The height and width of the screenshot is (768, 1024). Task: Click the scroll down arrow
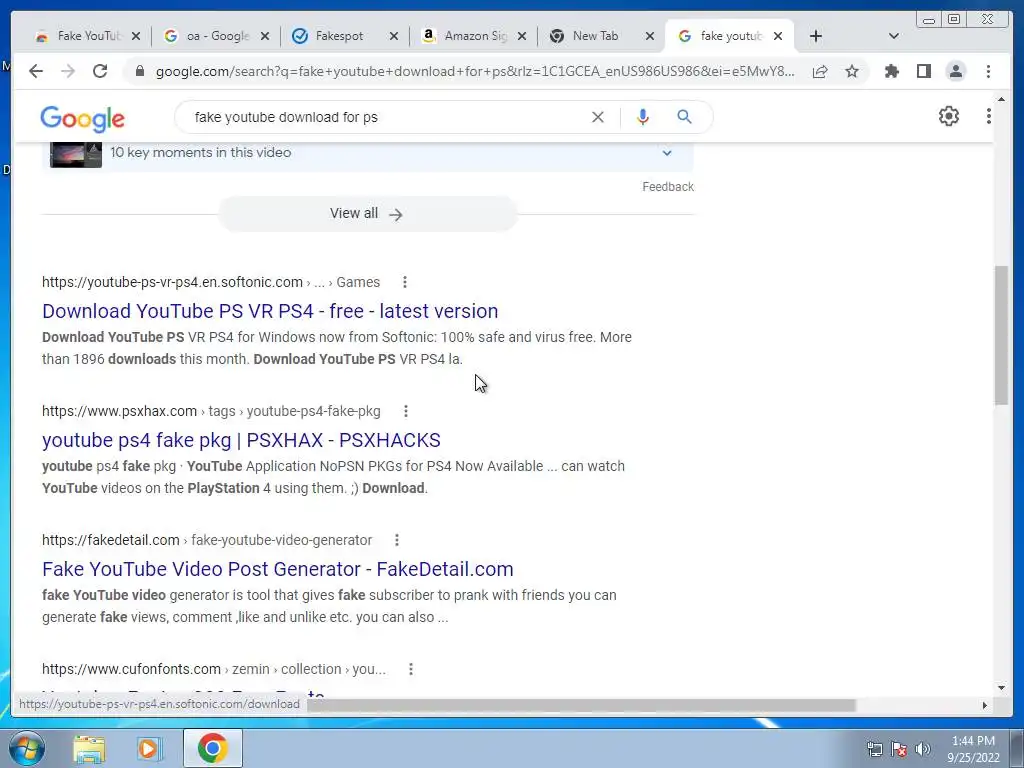1001,687
